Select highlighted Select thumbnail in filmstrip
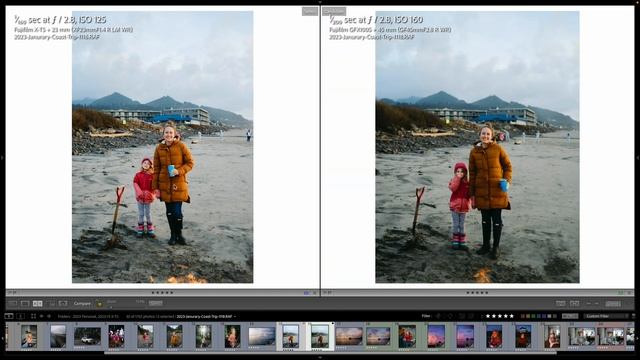 coord(291,336)
